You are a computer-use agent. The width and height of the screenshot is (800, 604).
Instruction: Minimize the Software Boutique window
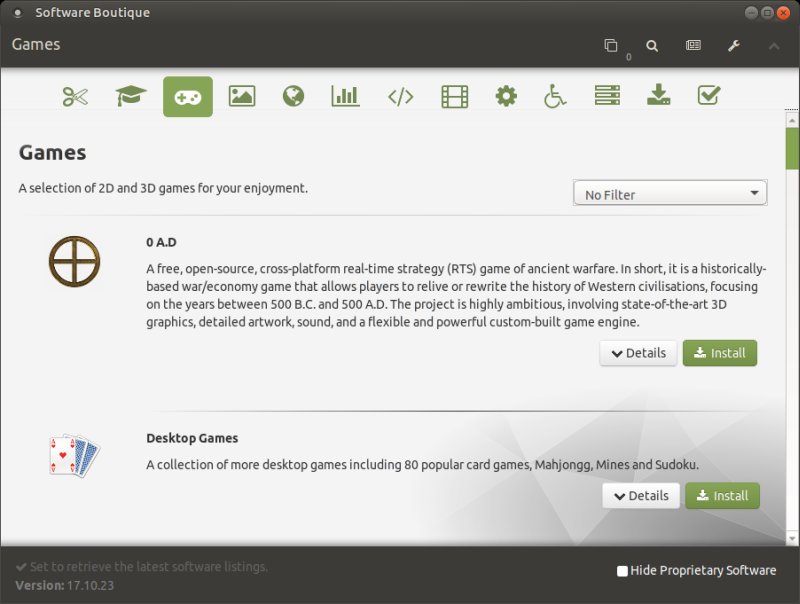[751, 13]
